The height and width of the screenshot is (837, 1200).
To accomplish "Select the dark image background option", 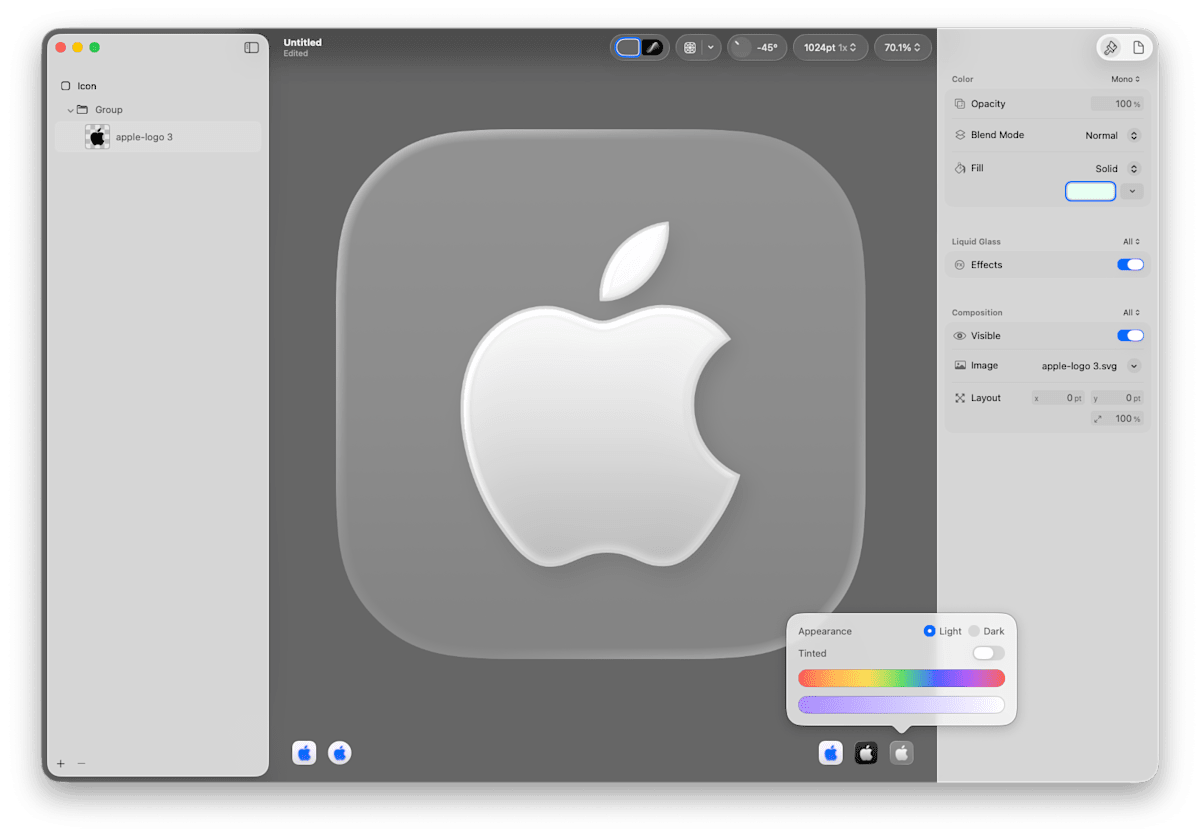I will pyautogui.click(x=652, y=47).
